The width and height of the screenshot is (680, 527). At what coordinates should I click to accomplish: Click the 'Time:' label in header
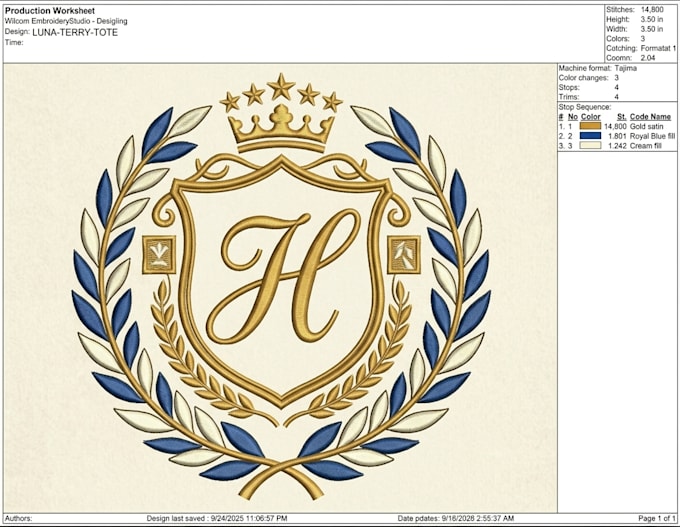(14, 42)
